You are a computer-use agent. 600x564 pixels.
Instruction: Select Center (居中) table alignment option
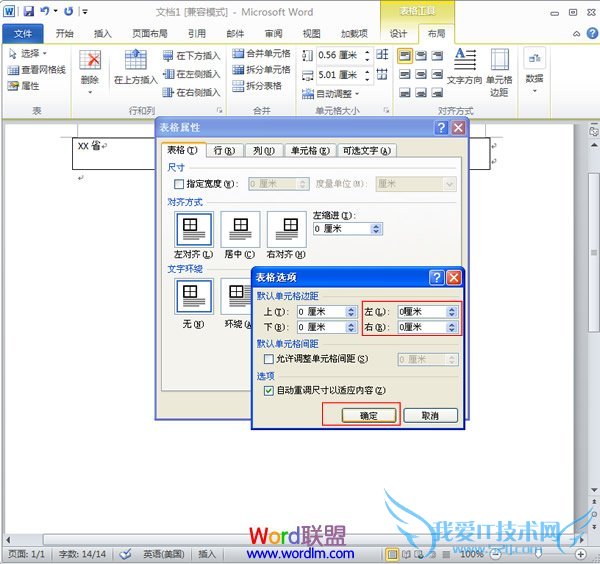click(x=240, y=229)
